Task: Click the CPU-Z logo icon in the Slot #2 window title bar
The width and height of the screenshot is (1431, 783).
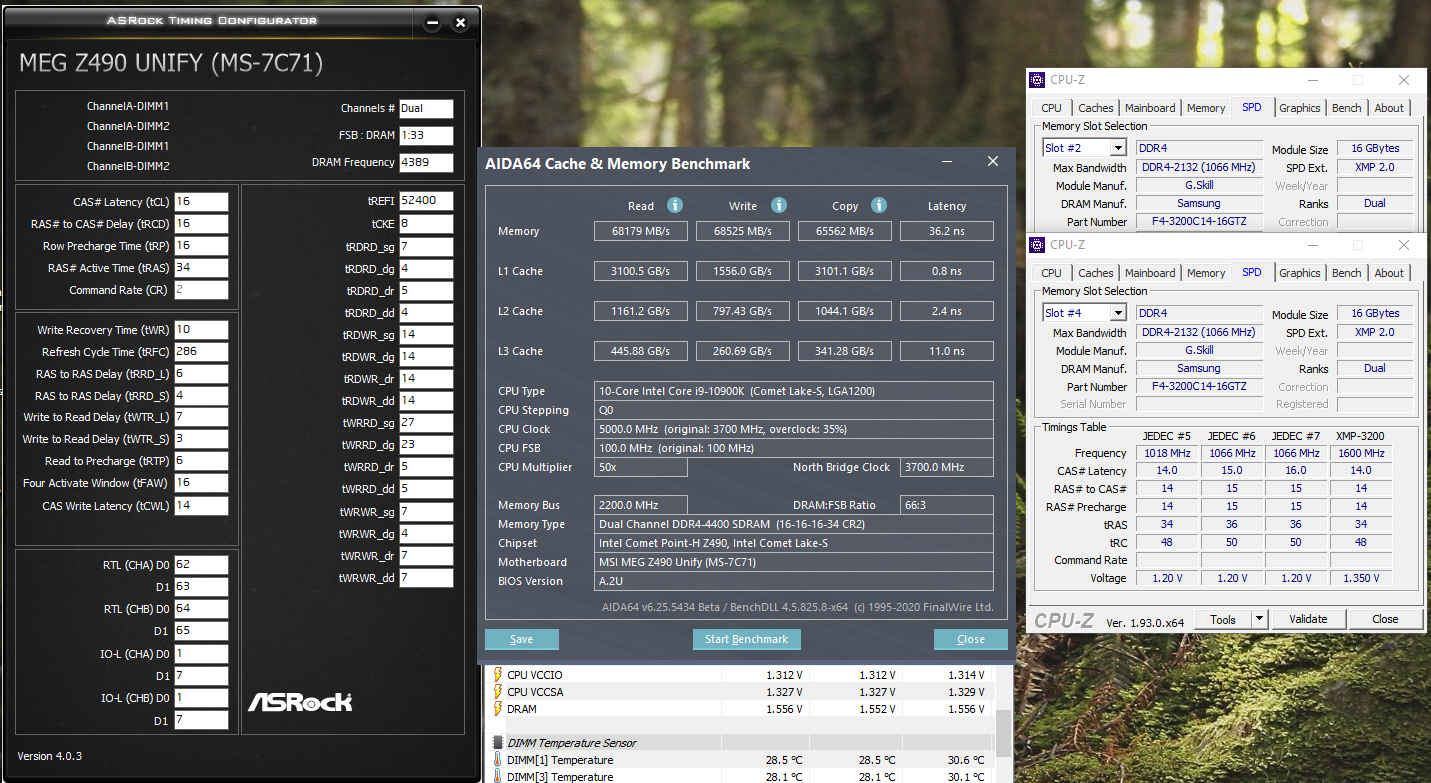Action: (1039, 80)
